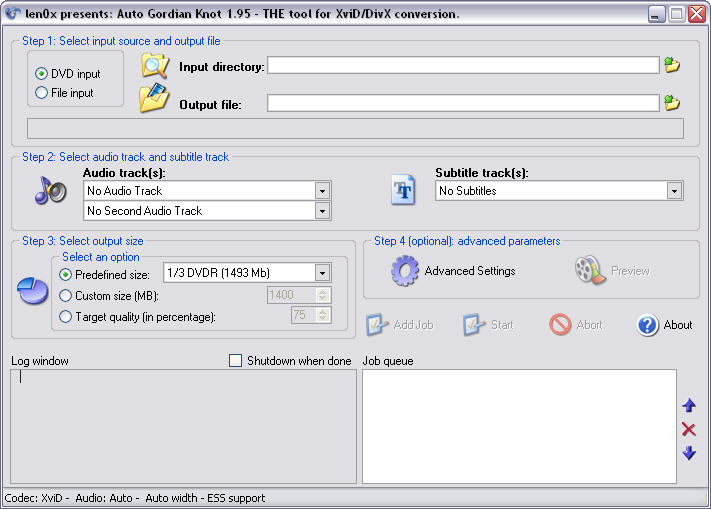Click the Input directory text field

pos(463,65)
